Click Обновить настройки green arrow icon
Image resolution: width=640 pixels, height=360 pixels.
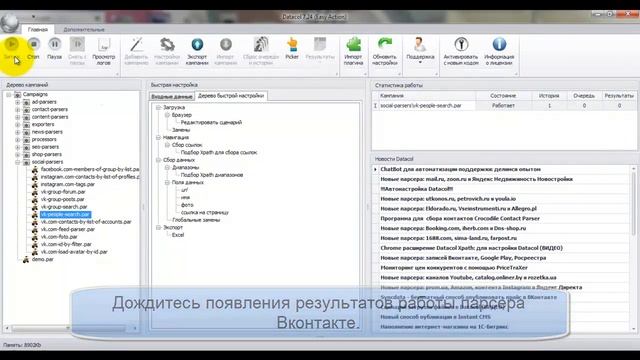tap(384, 44)
